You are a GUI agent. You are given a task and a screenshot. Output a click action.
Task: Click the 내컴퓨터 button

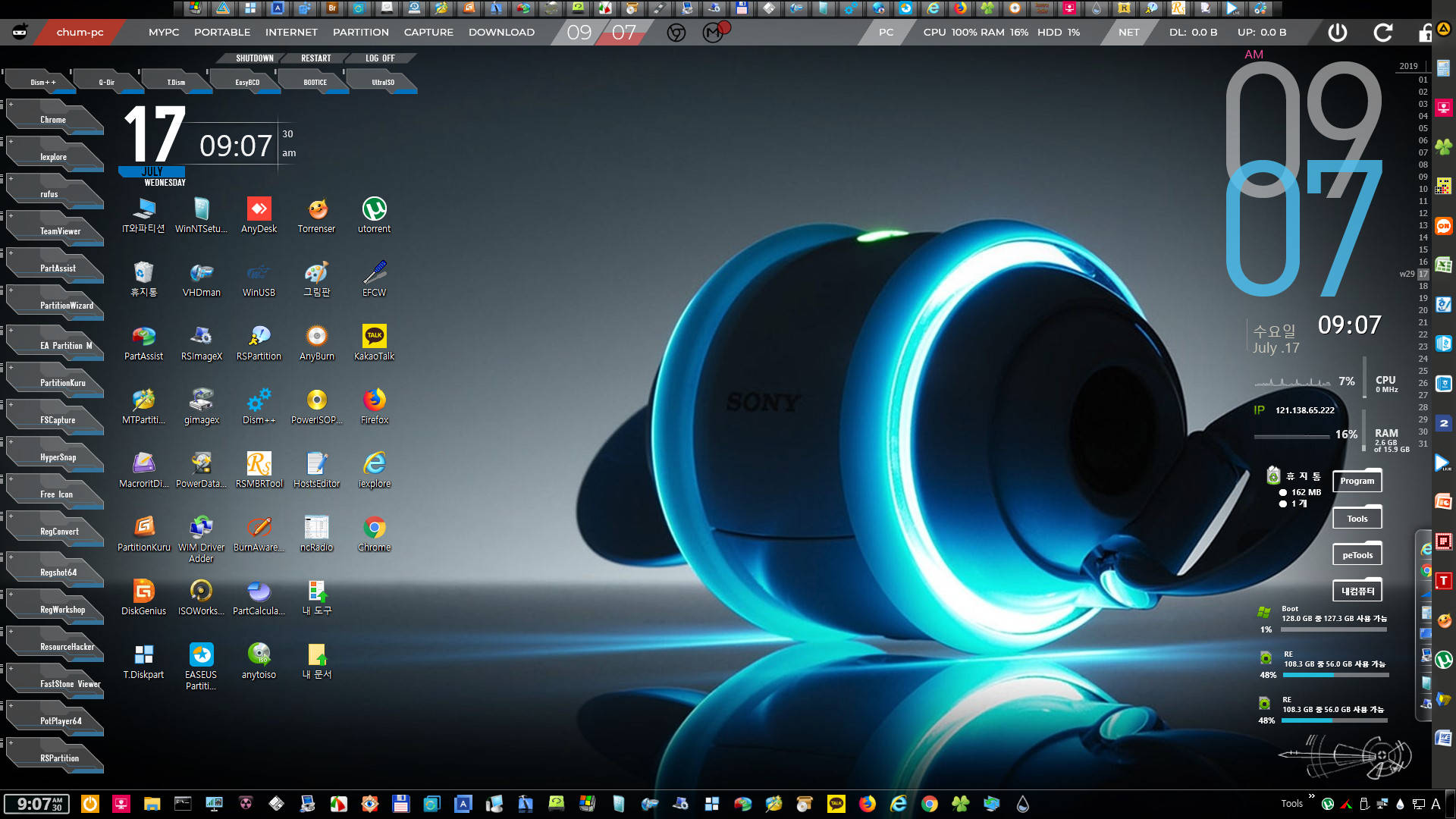click(x=1357, y=591)
